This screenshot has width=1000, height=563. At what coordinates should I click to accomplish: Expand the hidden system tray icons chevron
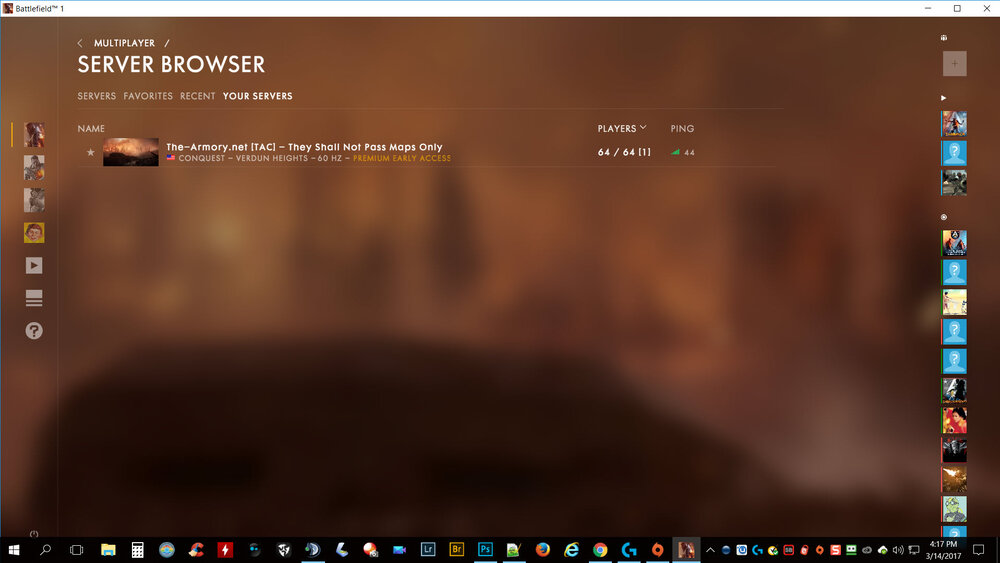pyautogui.click(x=710, y=549)
